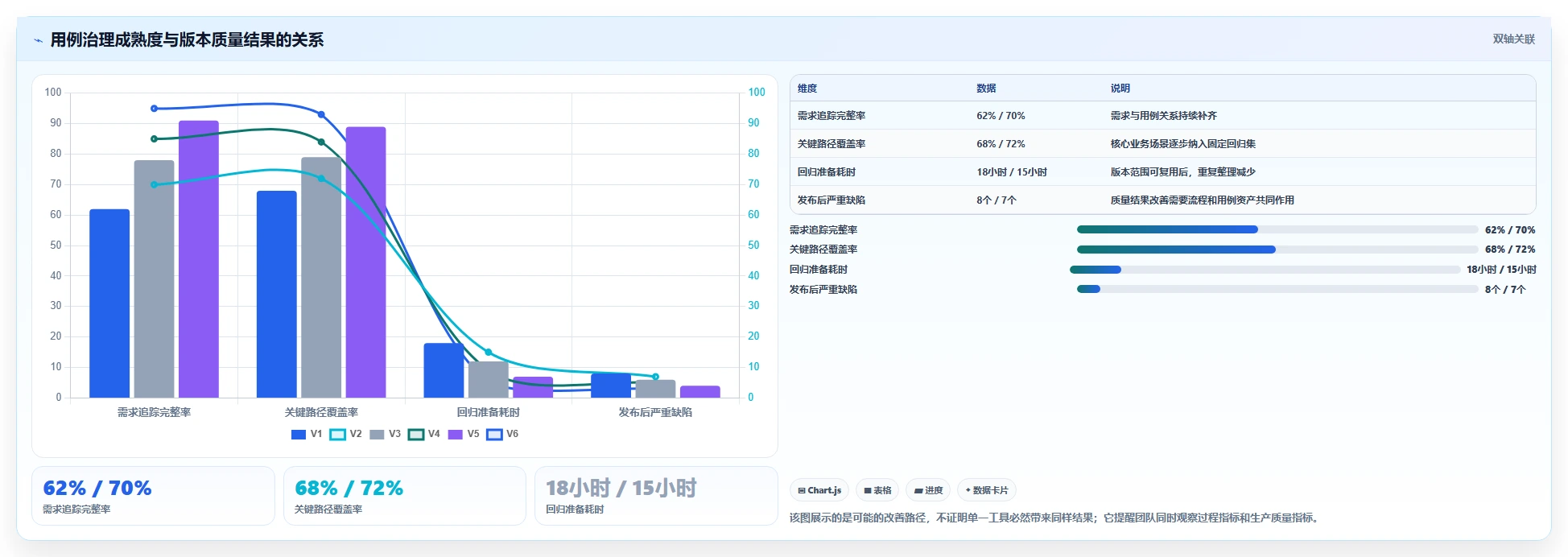
Task: Click the blue V1 bar for 需求追踪完整率
Action: pyautogui.click(x=109, y=303)
